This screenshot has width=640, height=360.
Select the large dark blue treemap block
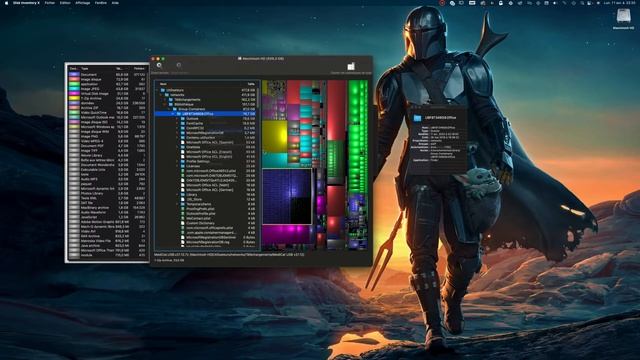click(287, 197)
